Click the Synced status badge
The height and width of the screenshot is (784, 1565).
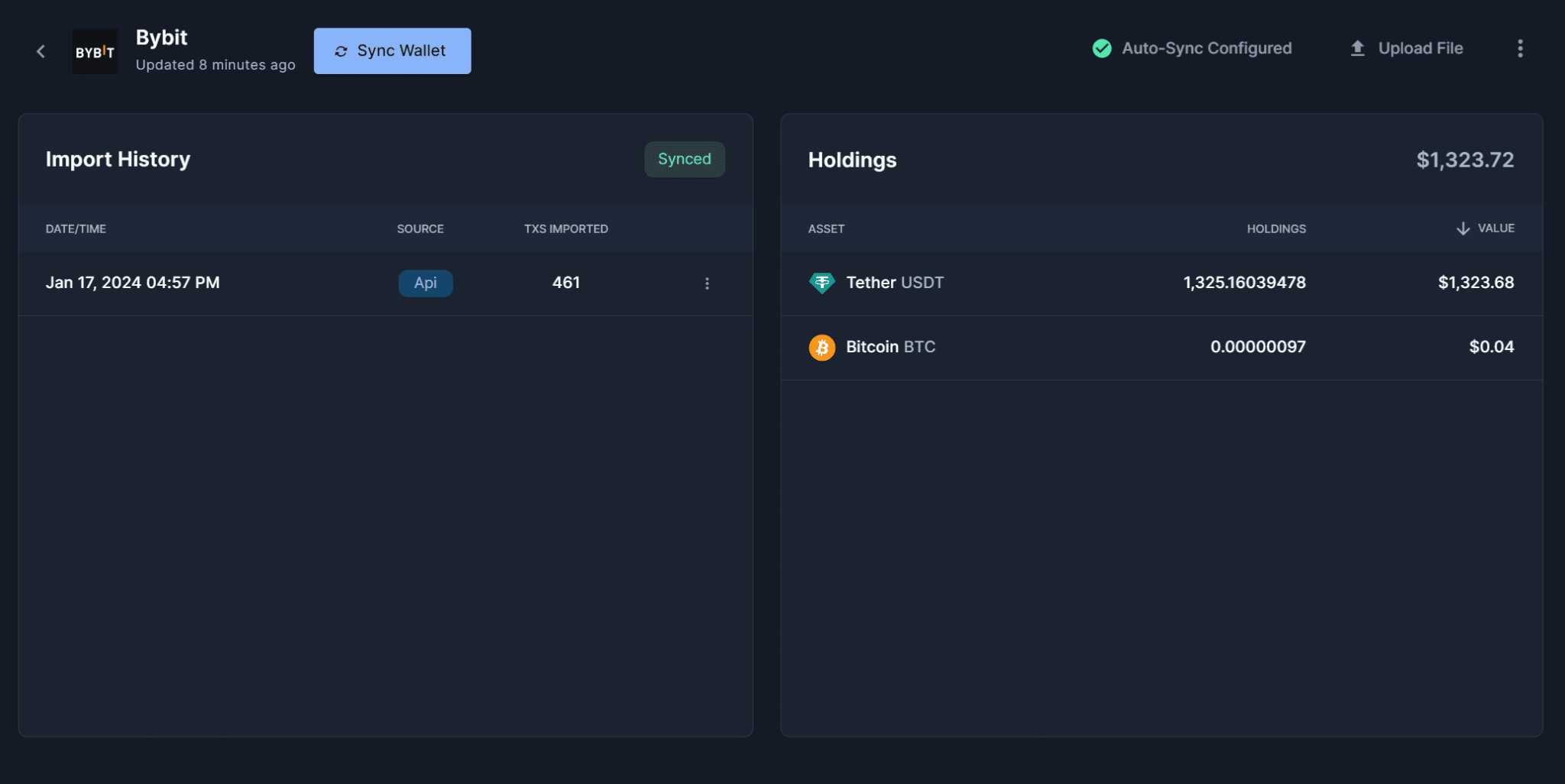(685, 159)
